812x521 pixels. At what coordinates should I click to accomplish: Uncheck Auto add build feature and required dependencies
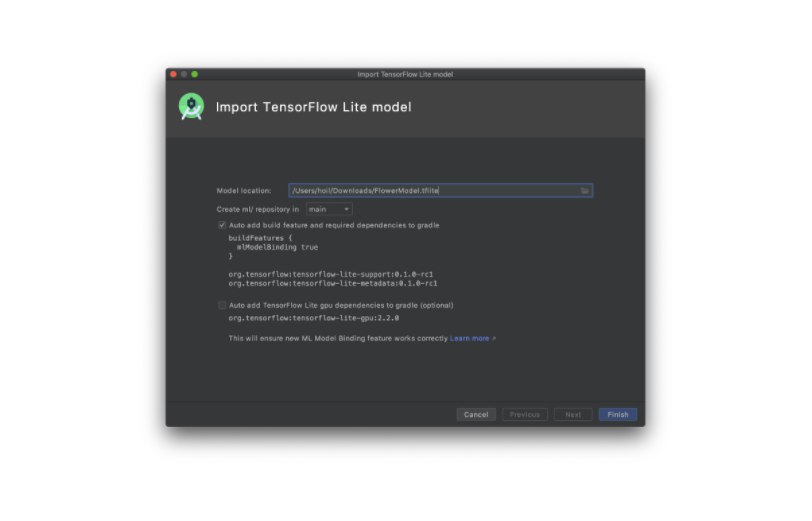point(222,225)
